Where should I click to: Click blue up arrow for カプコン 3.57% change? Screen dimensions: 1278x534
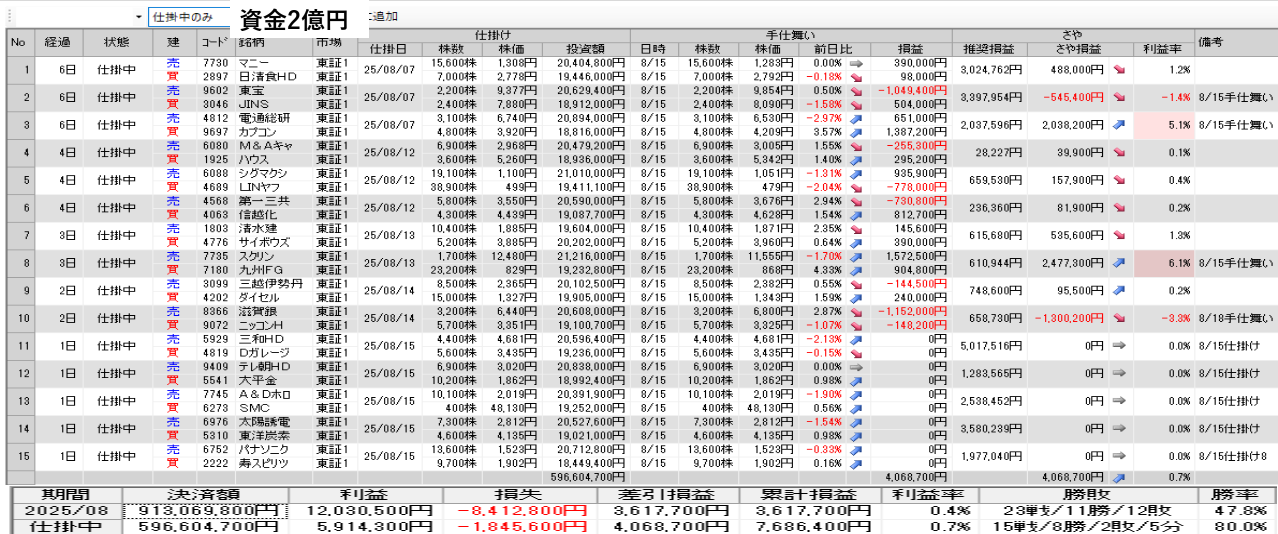point(856,132)
